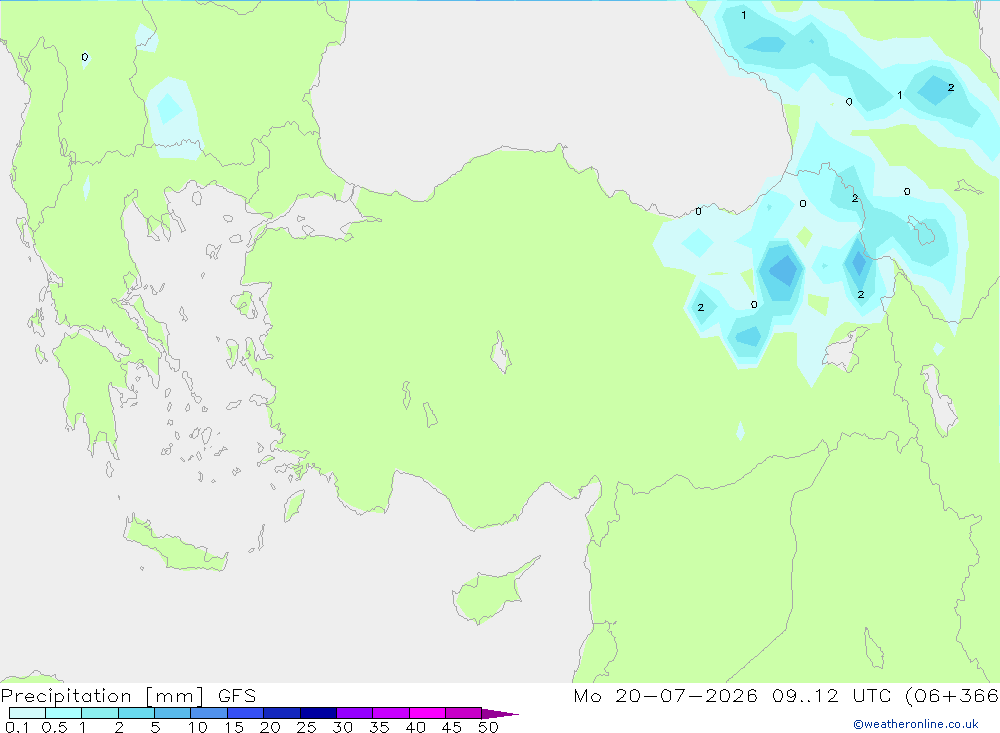Pick the 30–35 mm legend swatch
This screenshot has height=733, width=1000.
pyautogui.click(x=355, y=713)
